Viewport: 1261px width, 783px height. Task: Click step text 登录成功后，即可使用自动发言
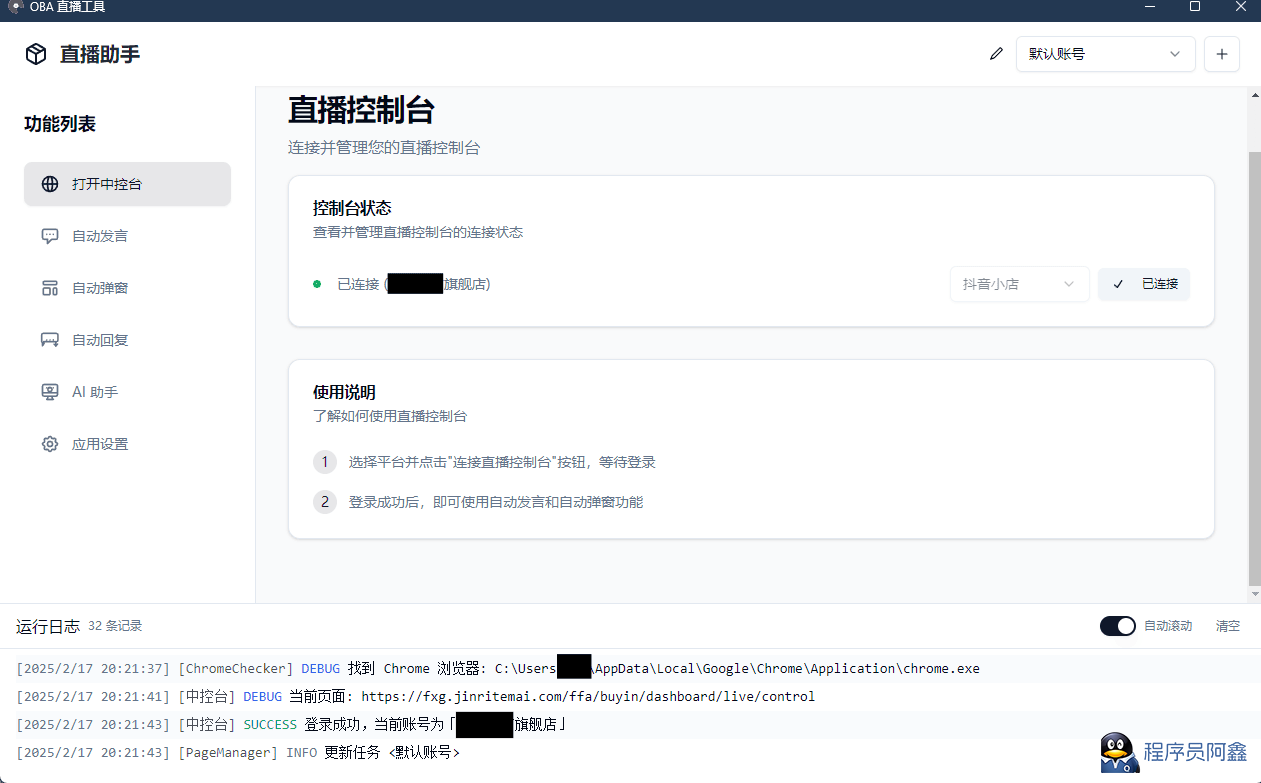[496, 502]
